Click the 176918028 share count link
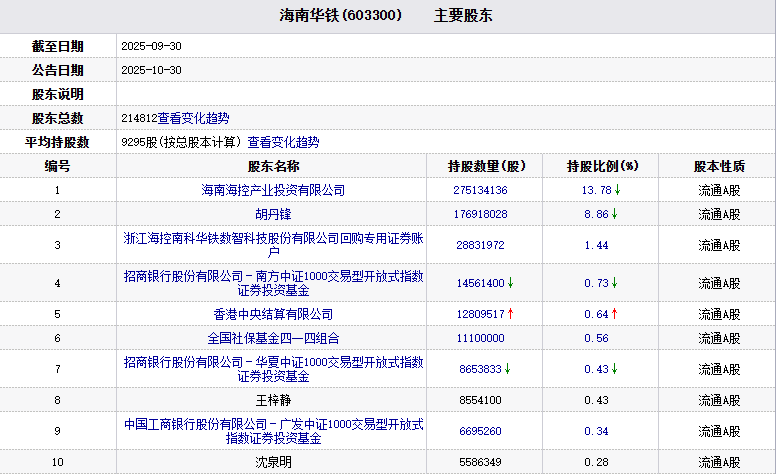 tap(480, 214)
